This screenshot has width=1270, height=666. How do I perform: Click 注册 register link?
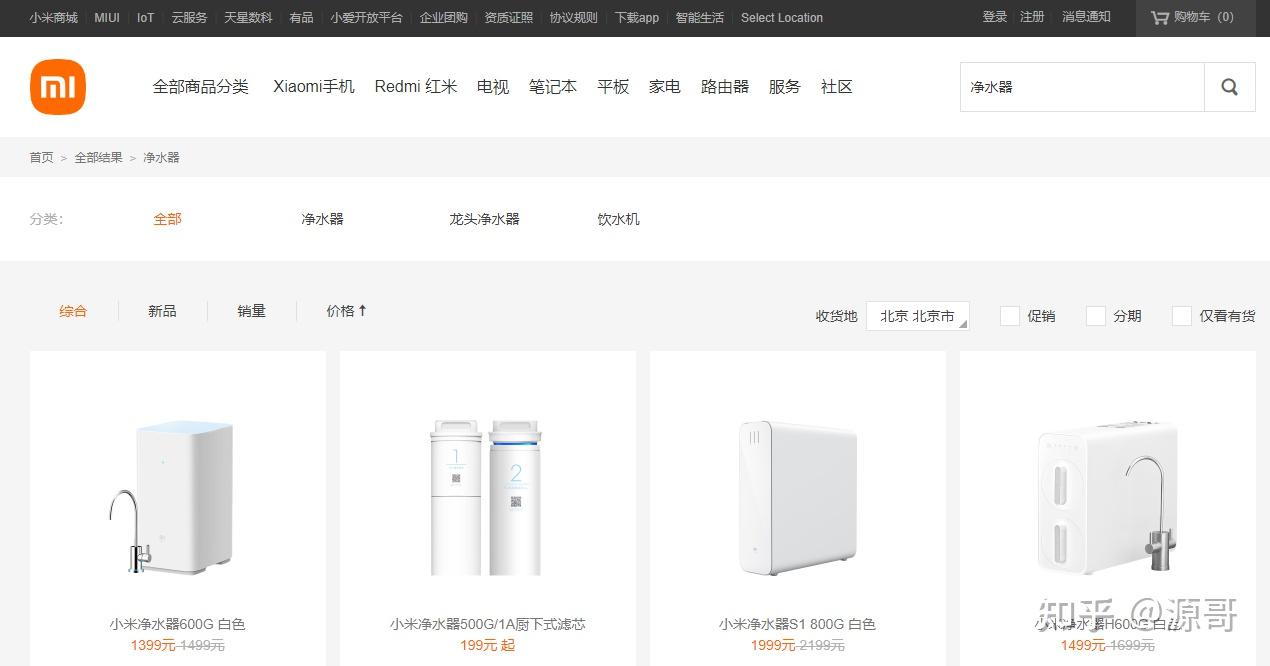(x=1032, y=17)
